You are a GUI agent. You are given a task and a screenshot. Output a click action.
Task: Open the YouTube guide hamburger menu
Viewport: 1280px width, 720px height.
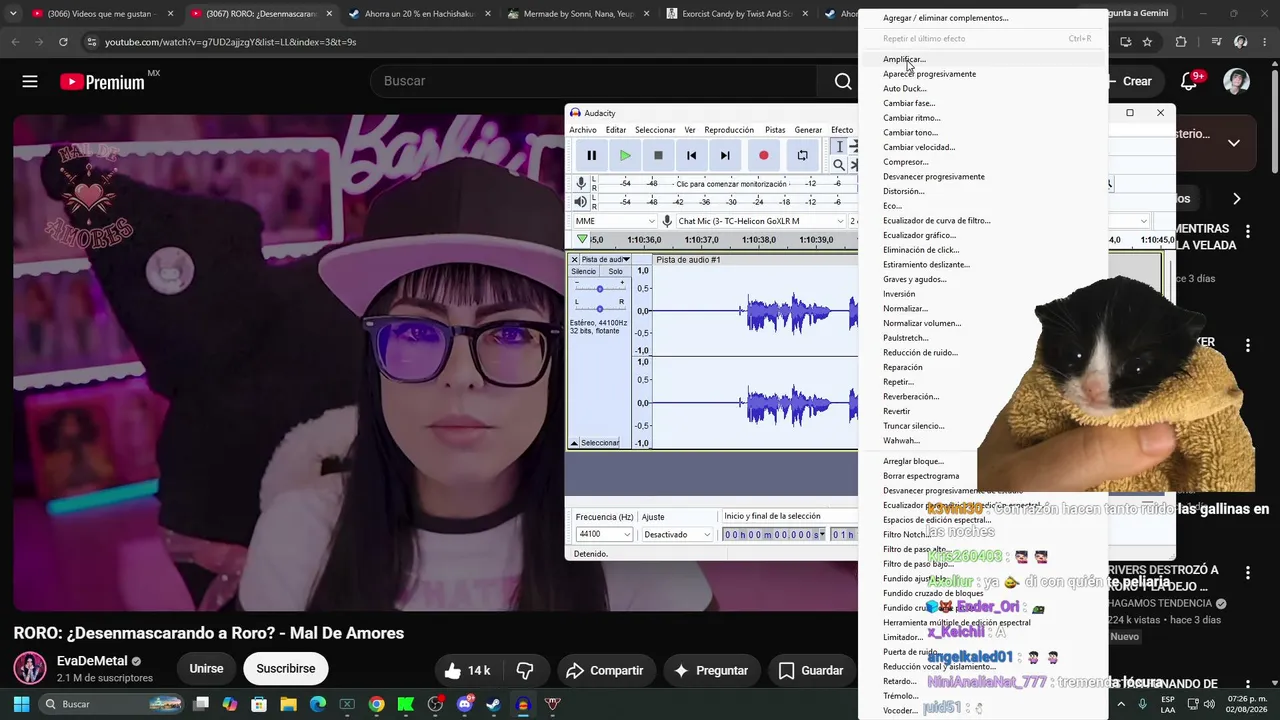click(30, 82)
